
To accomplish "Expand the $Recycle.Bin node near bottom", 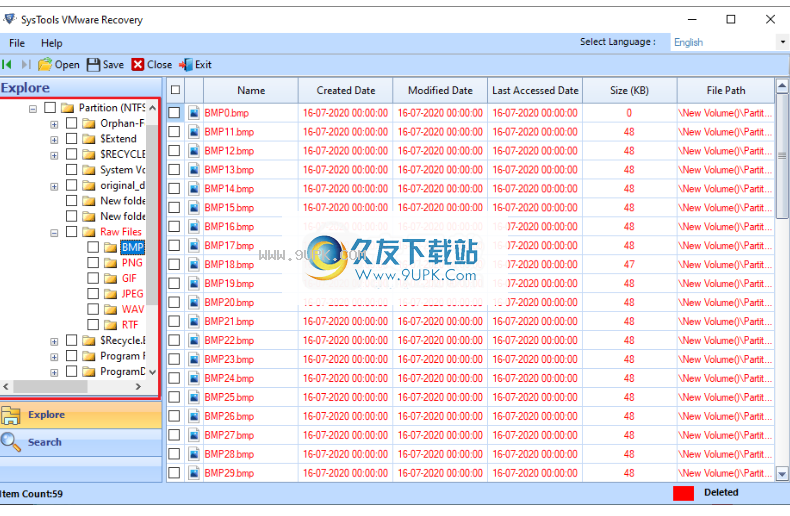I will [x=54, y=342].
